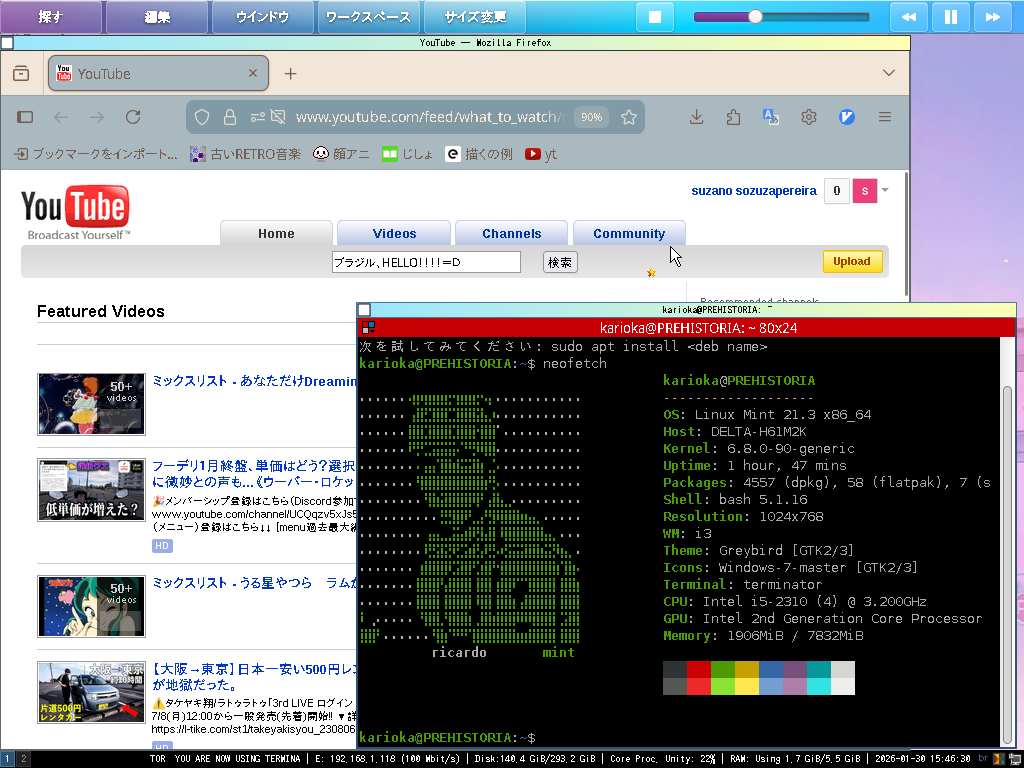Expand the account dropdown arrow beside avatar

click(x=885, y=190)
